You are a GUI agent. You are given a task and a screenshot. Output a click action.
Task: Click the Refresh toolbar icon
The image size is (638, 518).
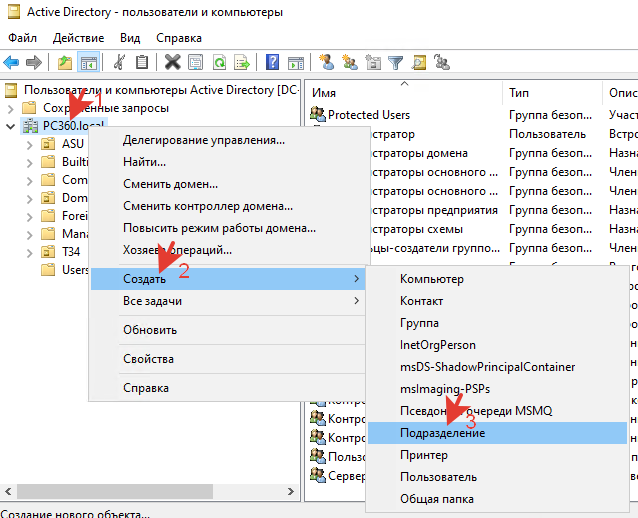[218, 62]
